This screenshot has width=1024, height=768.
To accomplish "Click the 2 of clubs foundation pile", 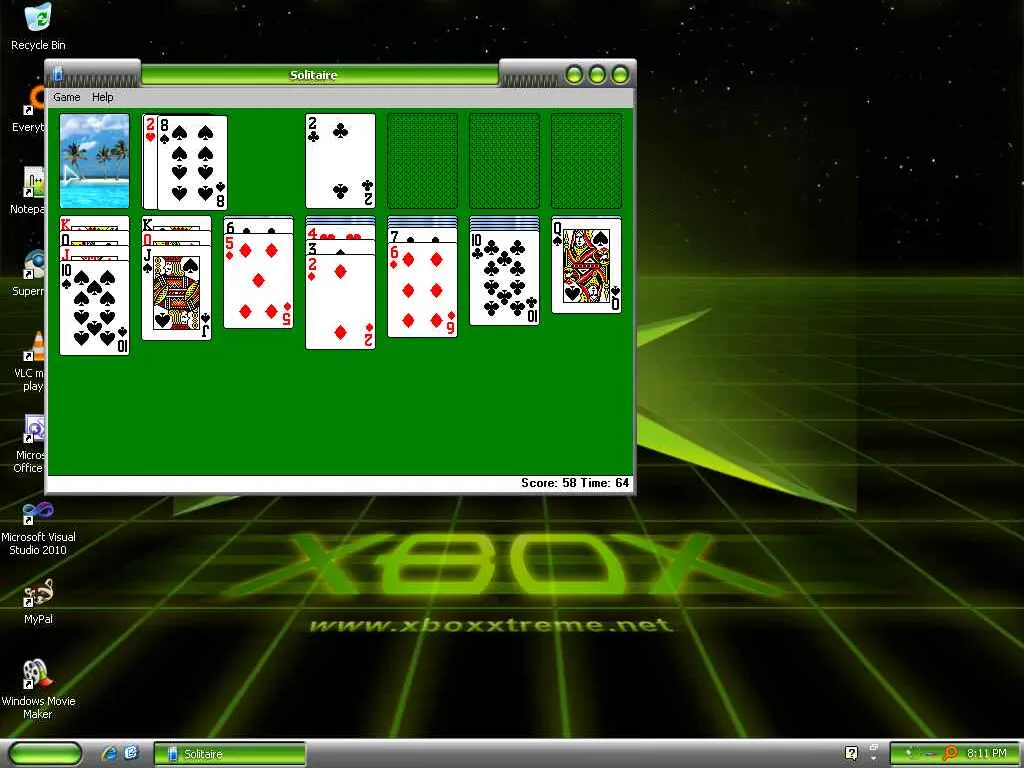I will tap(341, 161).
